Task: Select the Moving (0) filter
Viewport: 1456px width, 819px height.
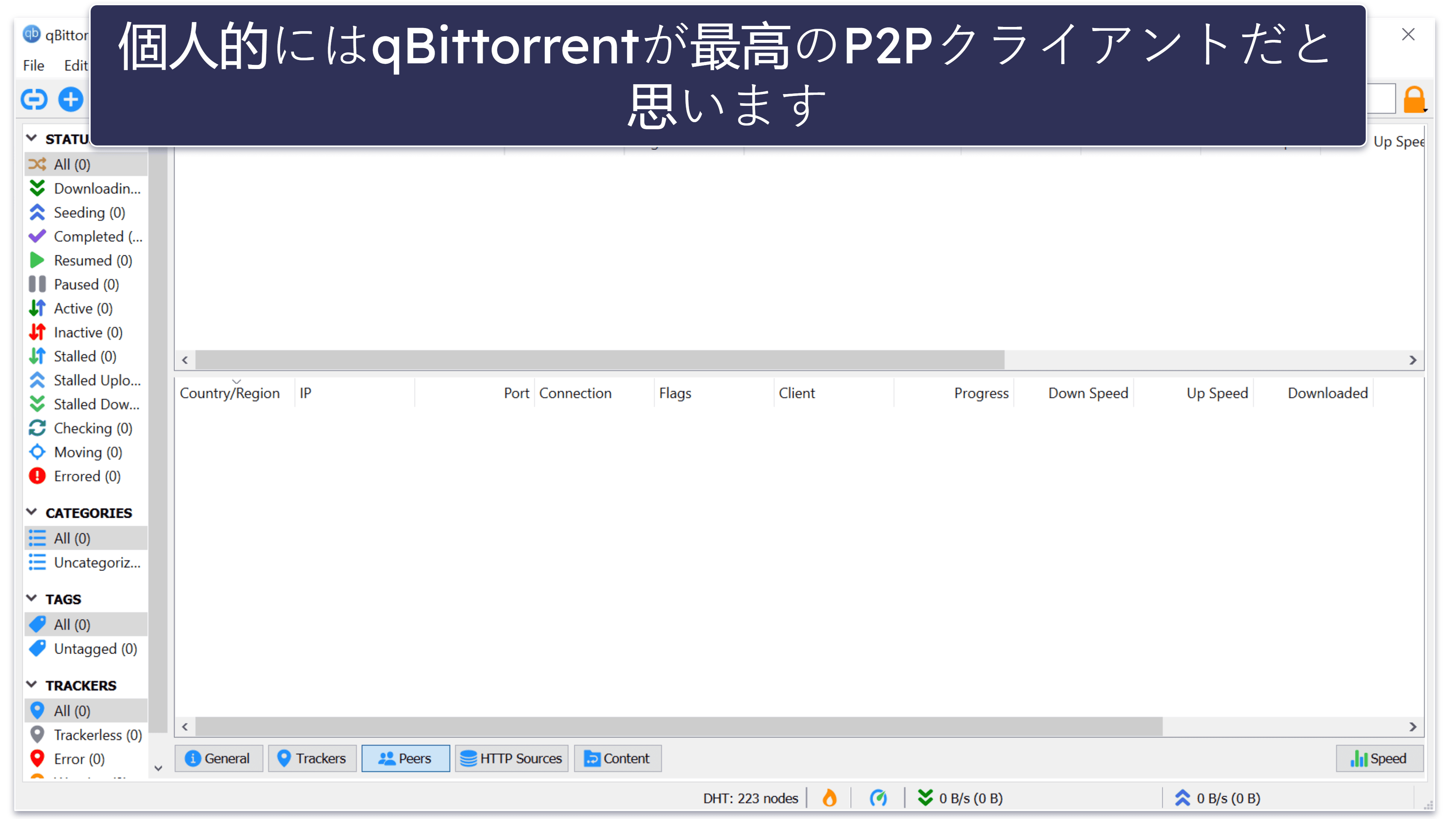Action: (x=86, y=452)
